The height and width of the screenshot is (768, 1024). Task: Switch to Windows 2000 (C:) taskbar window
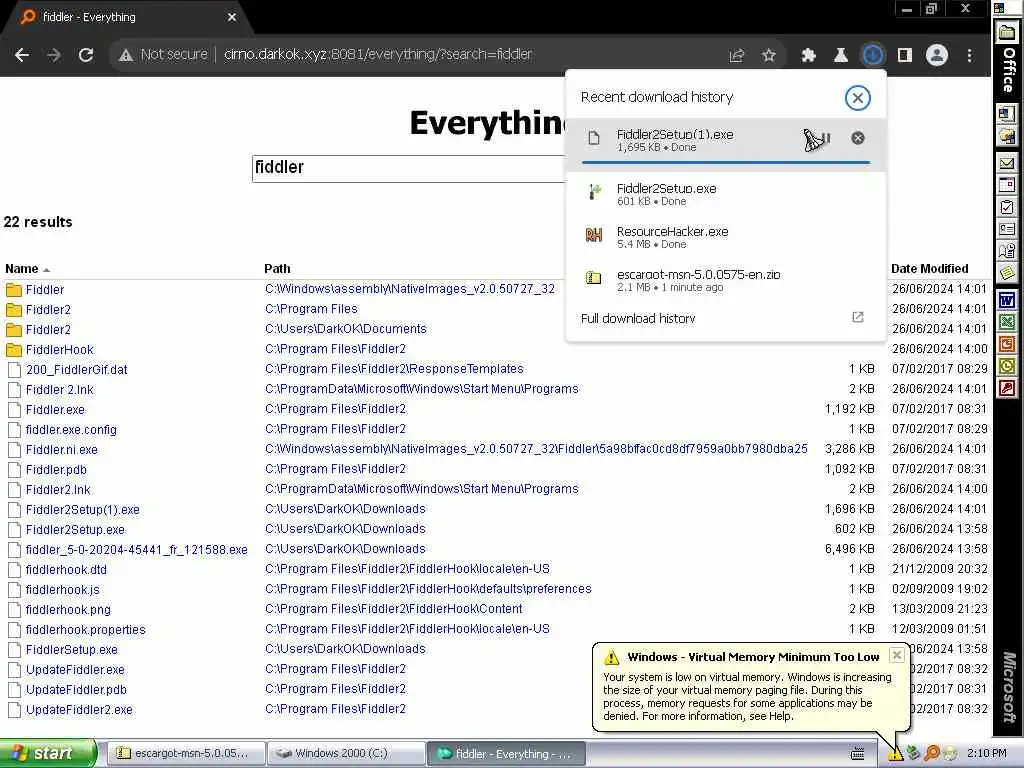(345, 754)
